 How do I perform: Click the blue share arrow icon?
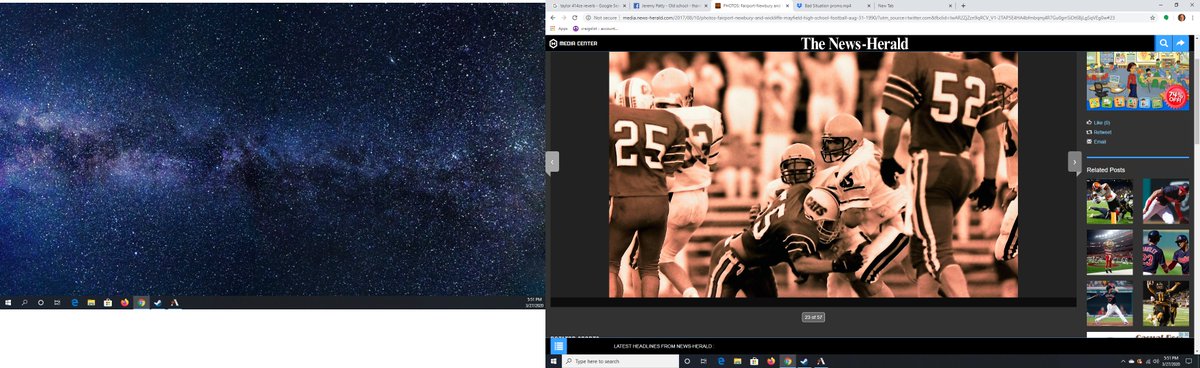(x=1181, y=43)
